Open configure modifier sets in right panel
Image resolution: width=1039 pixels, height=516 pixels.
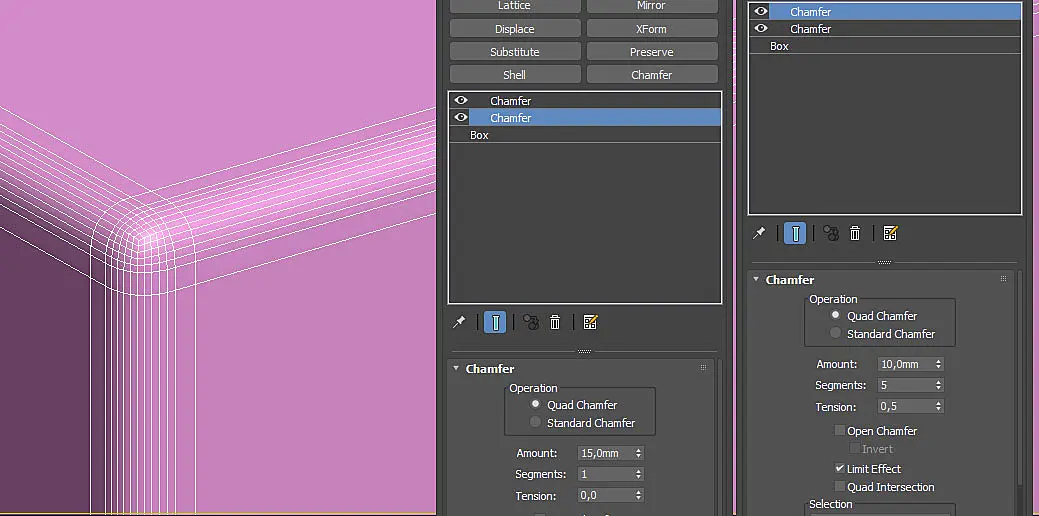890,232
